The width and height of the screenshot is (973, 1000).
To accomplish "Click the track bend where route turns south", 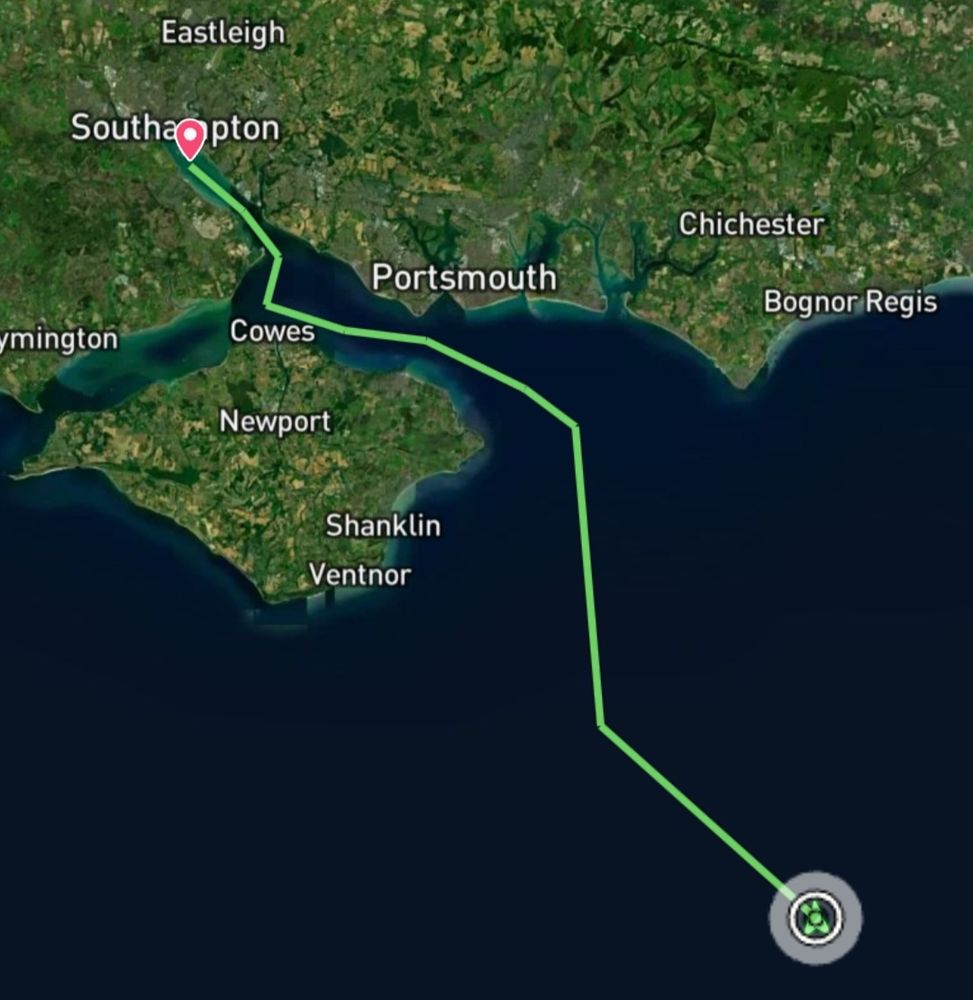I will [576, 426].
